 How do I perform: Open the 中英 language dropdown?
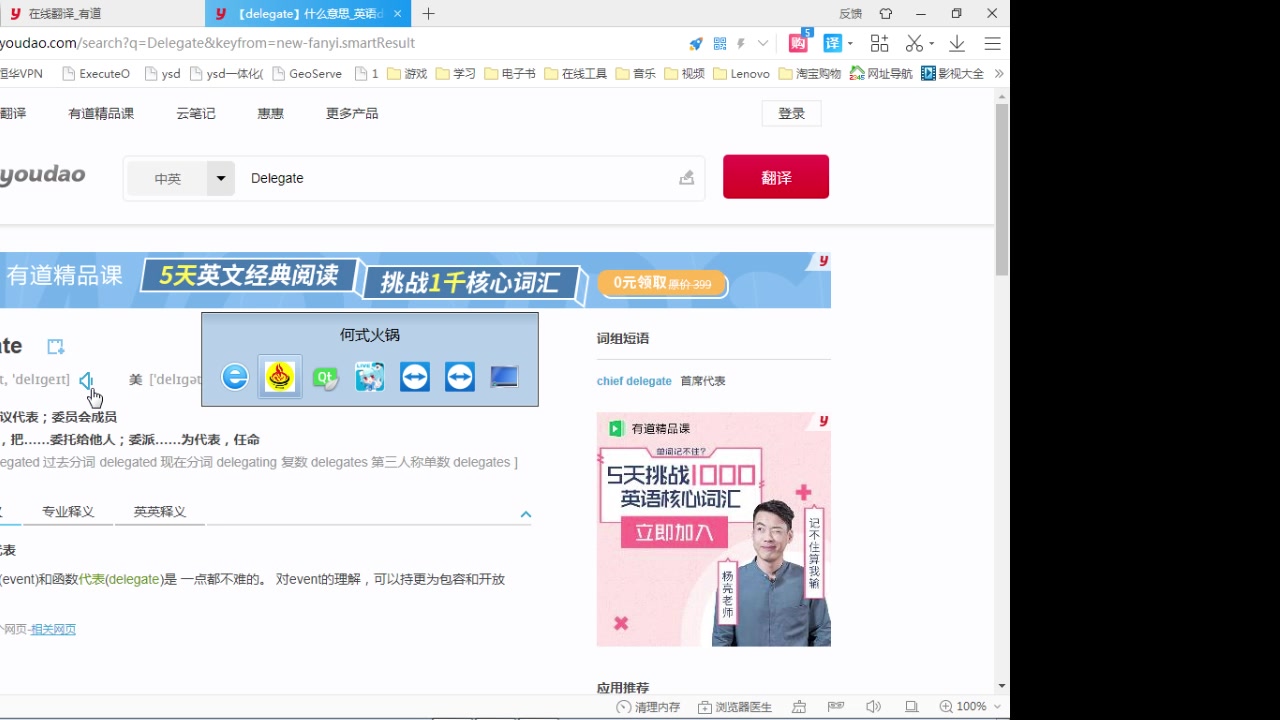click(181, 178)
